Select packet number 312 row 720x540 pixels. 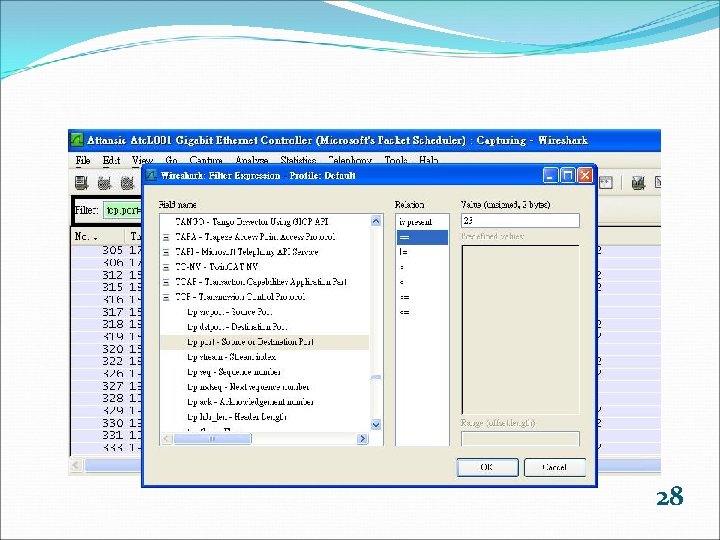107,275
